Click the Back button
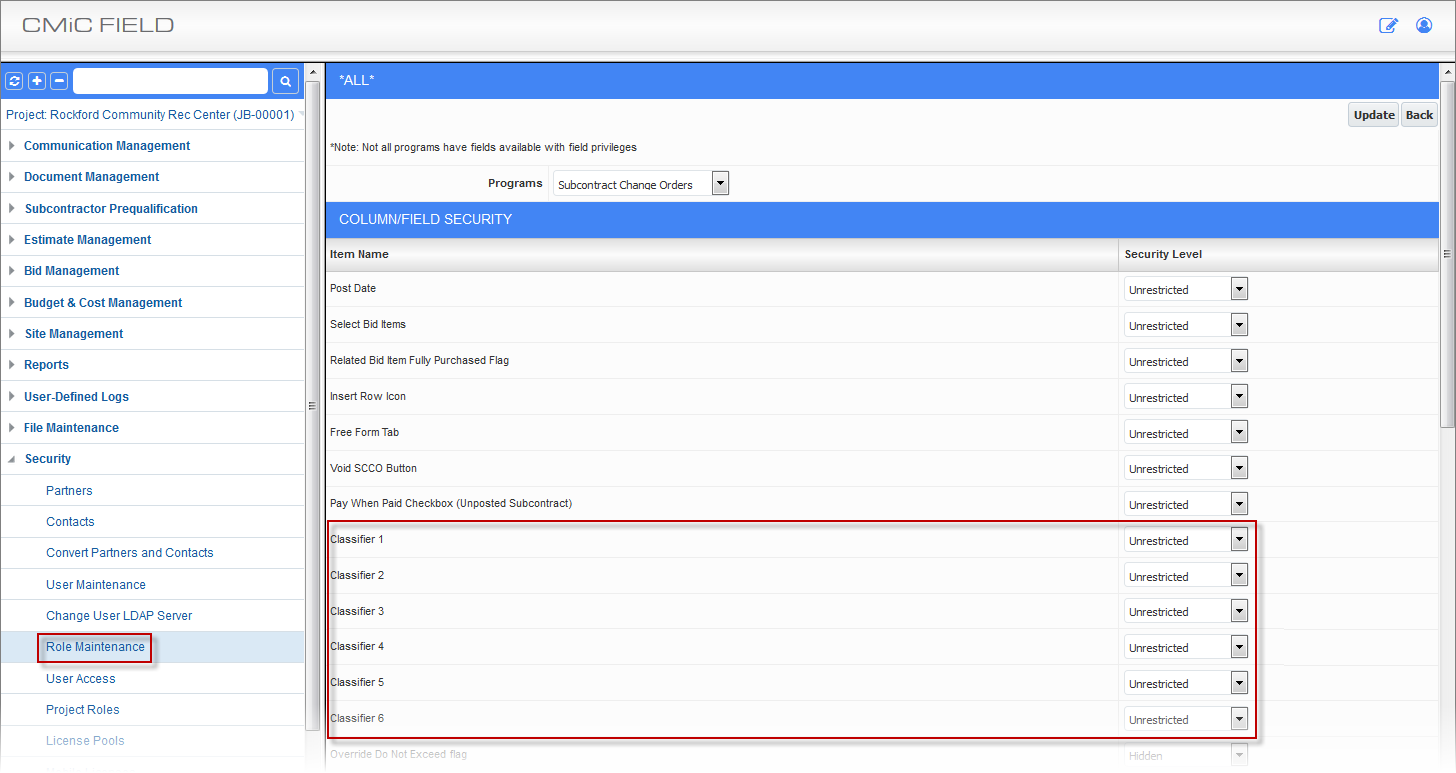Viewport: 1456px width, 773px height. (x=1419, y=115)
